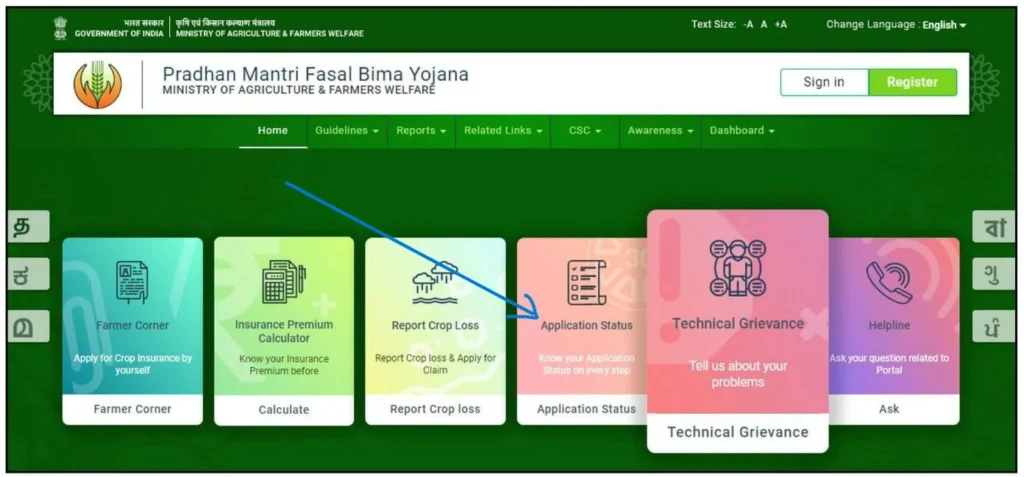Select Malayalam language letter tile
1024x477 pixels.
pos(28,325)
